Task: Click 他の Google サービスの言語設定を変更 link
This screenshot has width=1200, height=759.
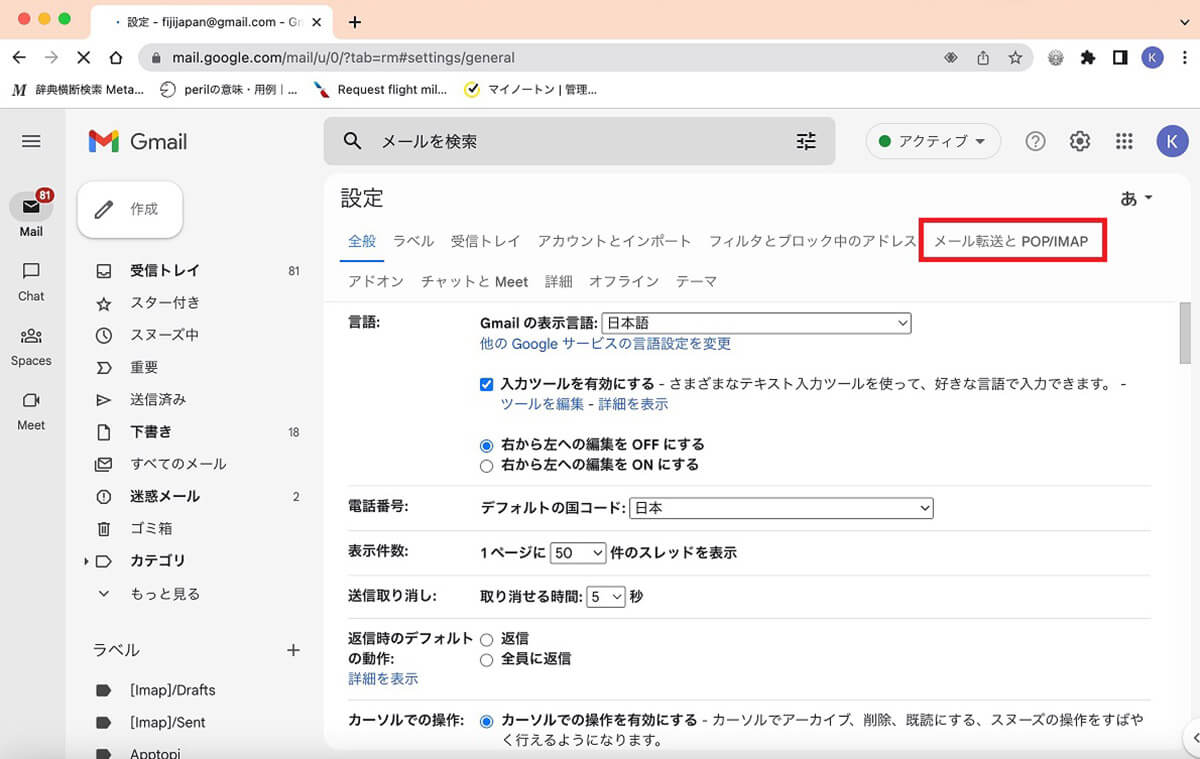Action: coord(605,344)
